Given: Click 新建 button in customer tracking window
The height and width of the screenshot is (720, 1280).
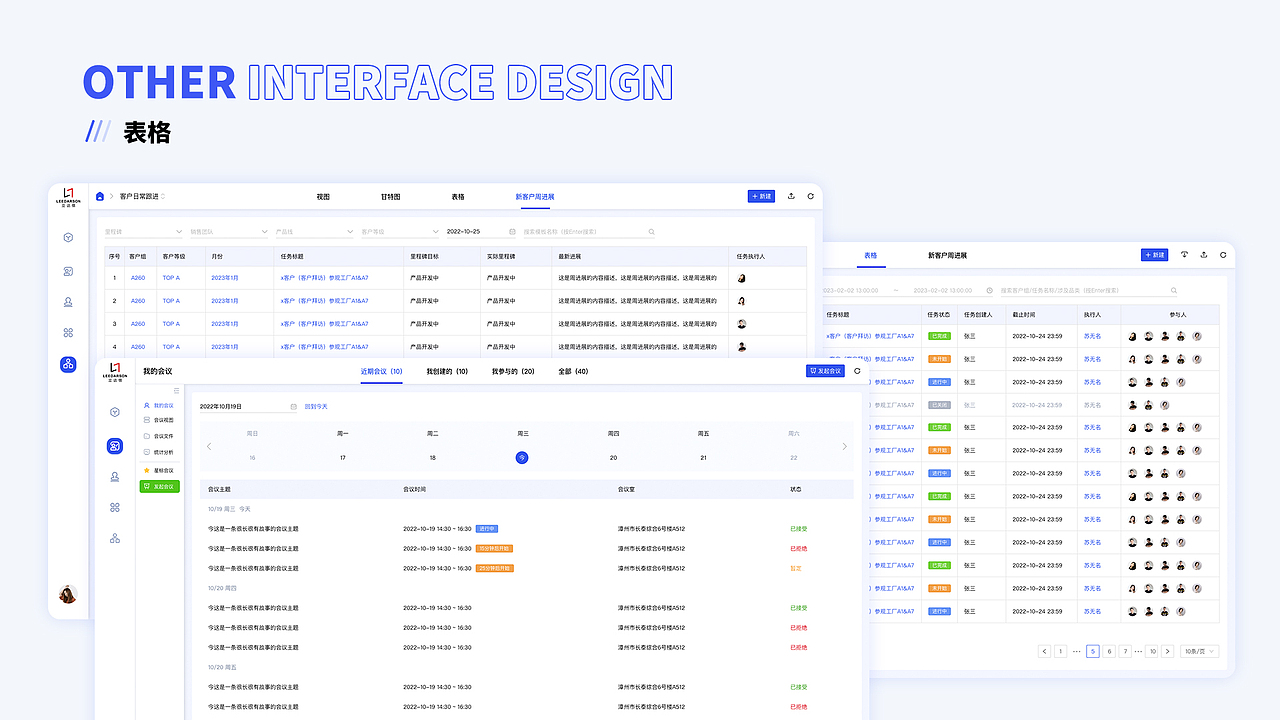Looking at the screenshot, I should coord(761,197).
